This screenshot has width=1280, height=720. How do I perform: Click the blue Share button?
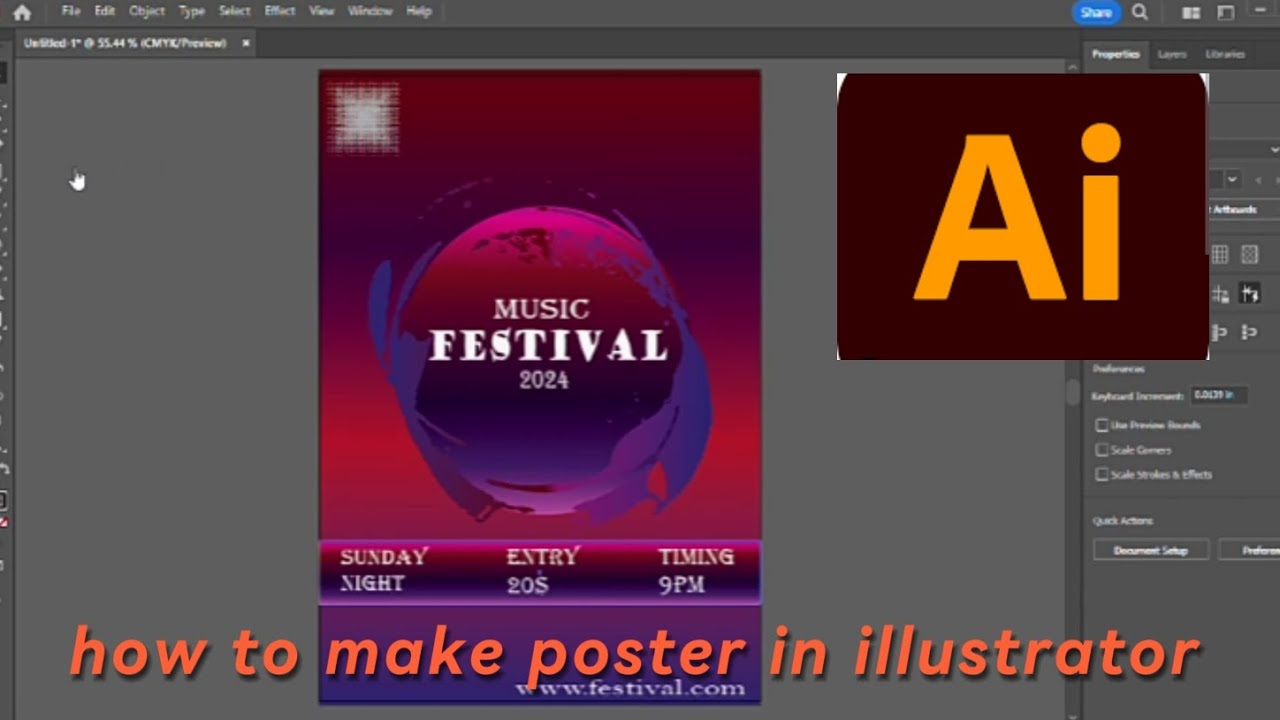pos(1096,12)
